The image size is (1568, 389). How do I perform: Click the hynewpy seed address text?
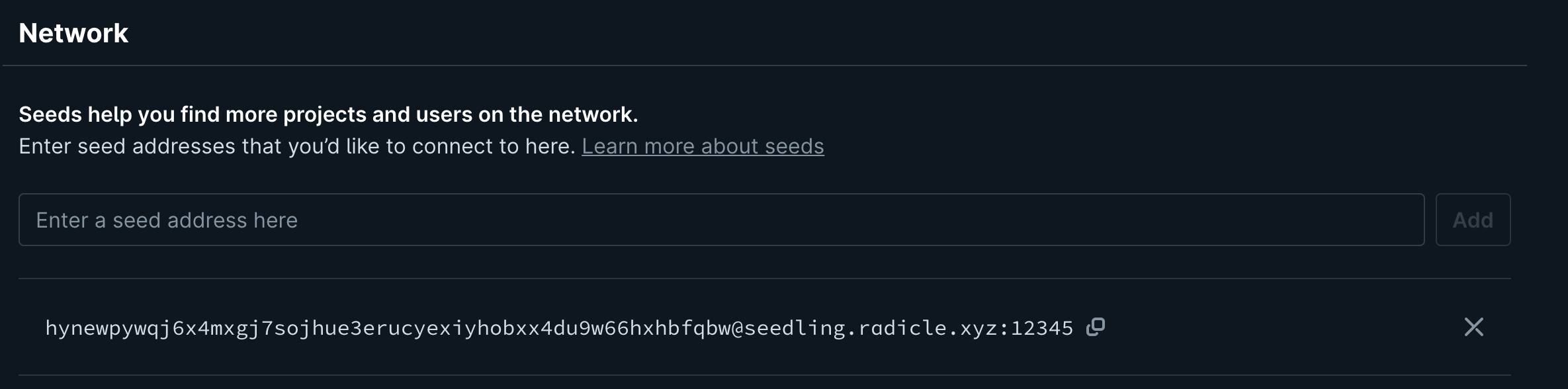coord(559,328)
